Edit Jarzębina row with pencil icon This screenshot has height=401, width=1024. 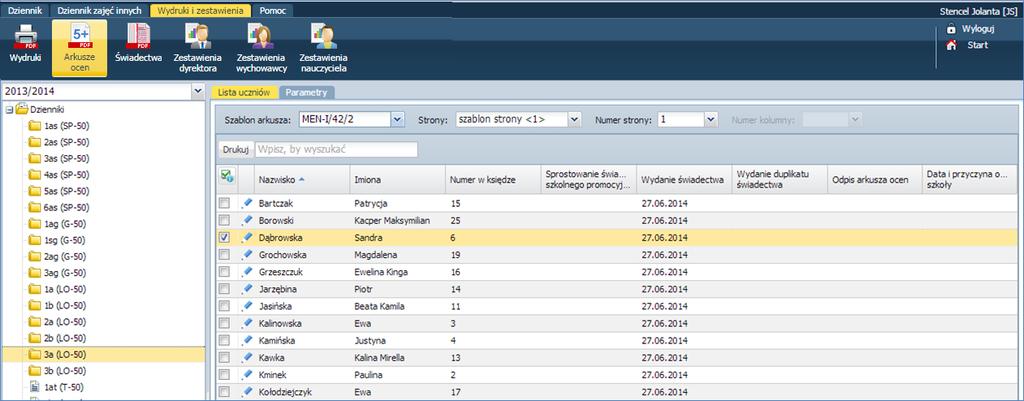(x=246, y=289)
